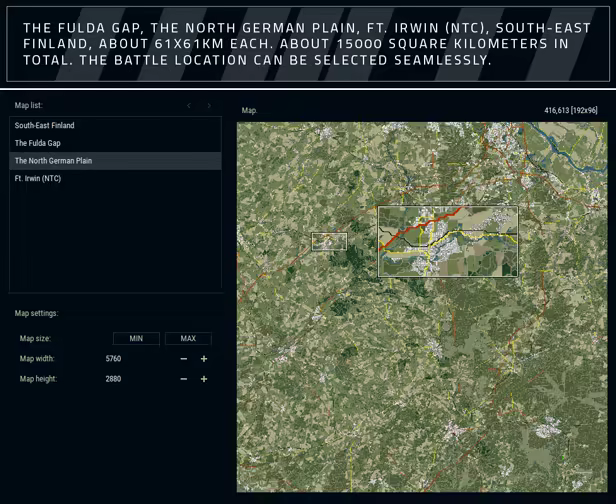Choose The Fulda Gap map
Viewport: 616px width, 504px height.
point(38,143)
